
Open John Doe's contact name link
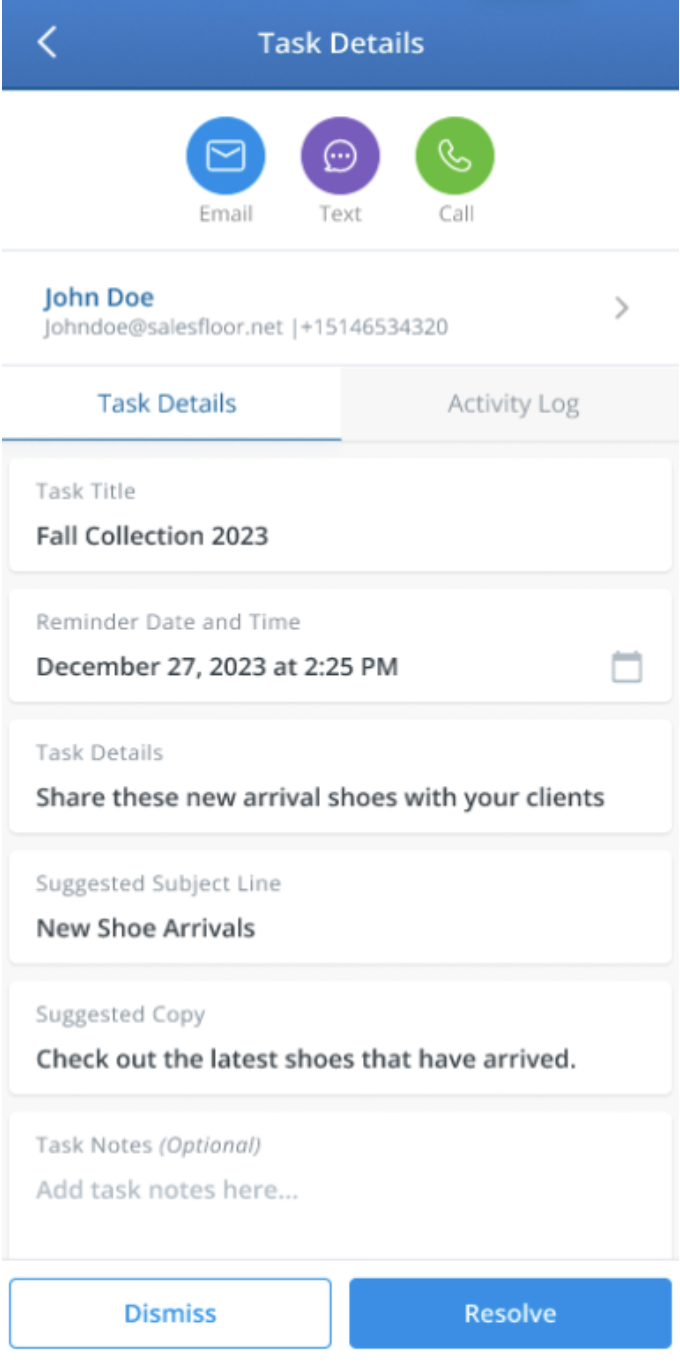tap(99, 297)
